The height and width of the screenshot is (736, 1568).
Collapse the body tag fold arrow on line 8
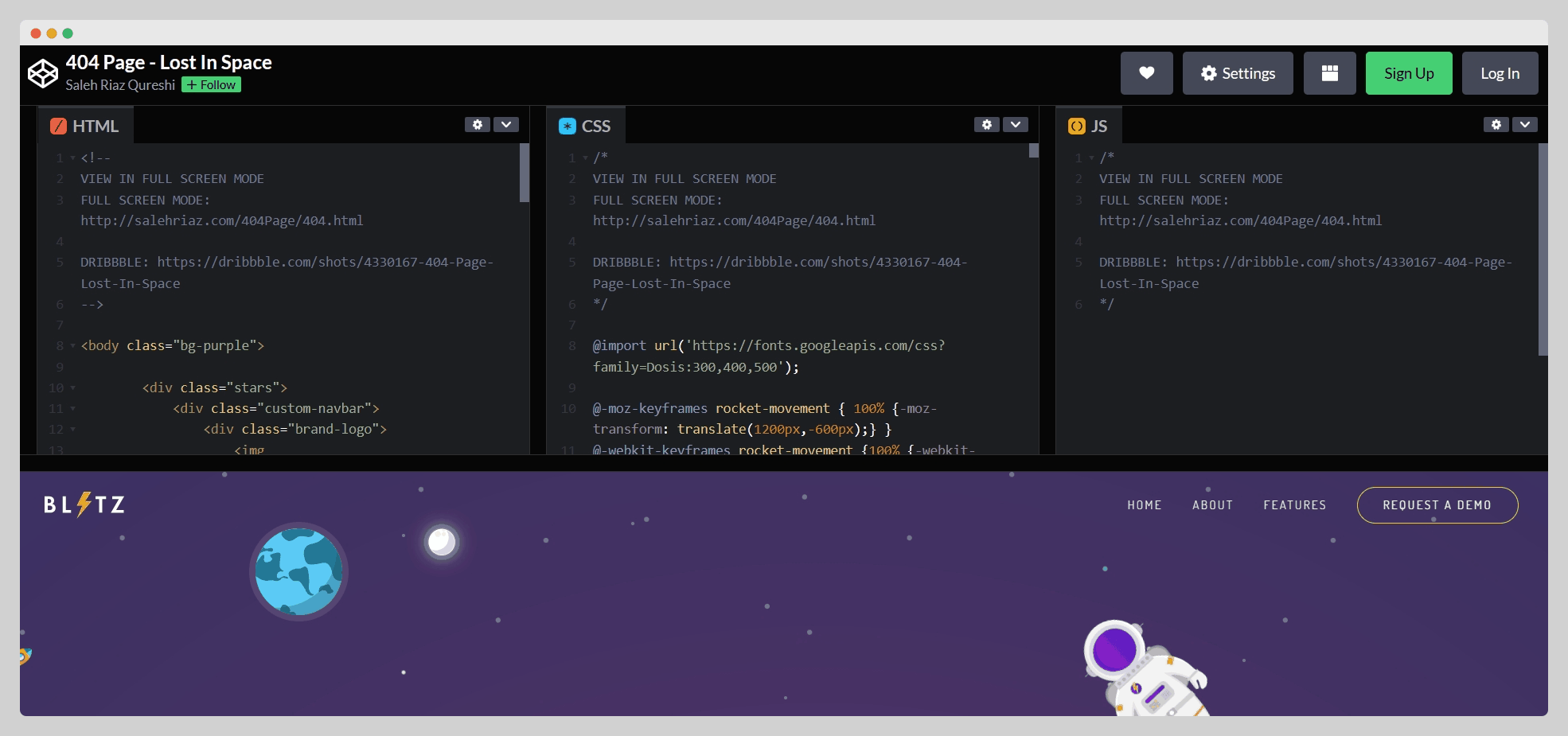point(73,346)
